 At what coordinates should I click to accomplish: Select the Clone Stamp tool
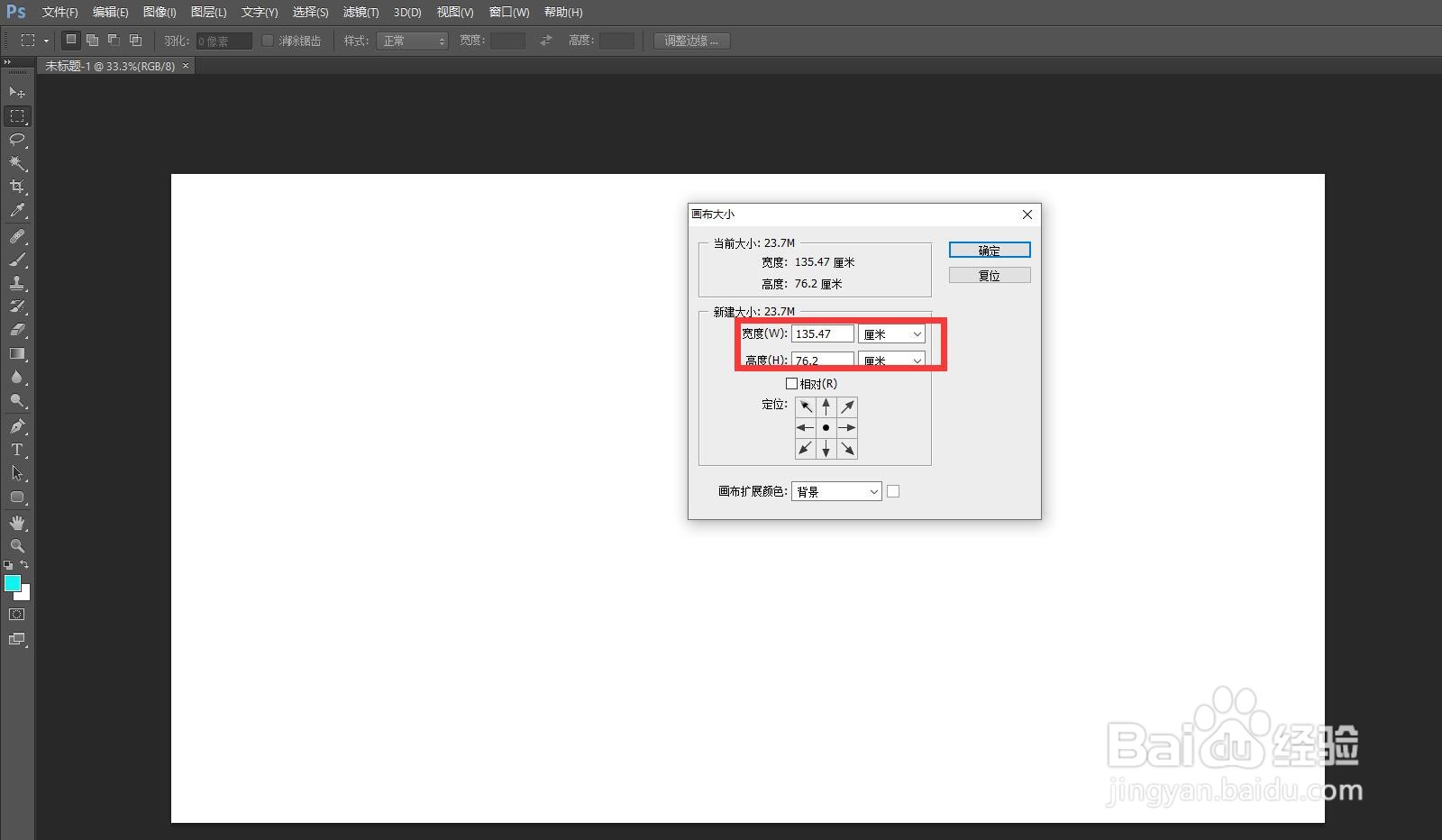pyautogui.click(x=17, y=283)
